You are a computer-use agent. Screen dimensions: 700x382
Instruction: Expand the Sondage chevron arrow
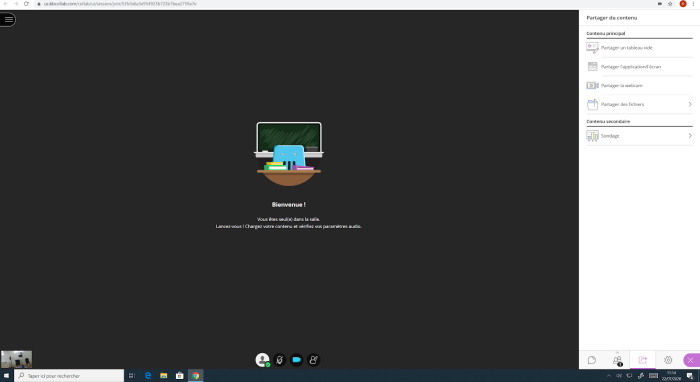pos(690,136)
